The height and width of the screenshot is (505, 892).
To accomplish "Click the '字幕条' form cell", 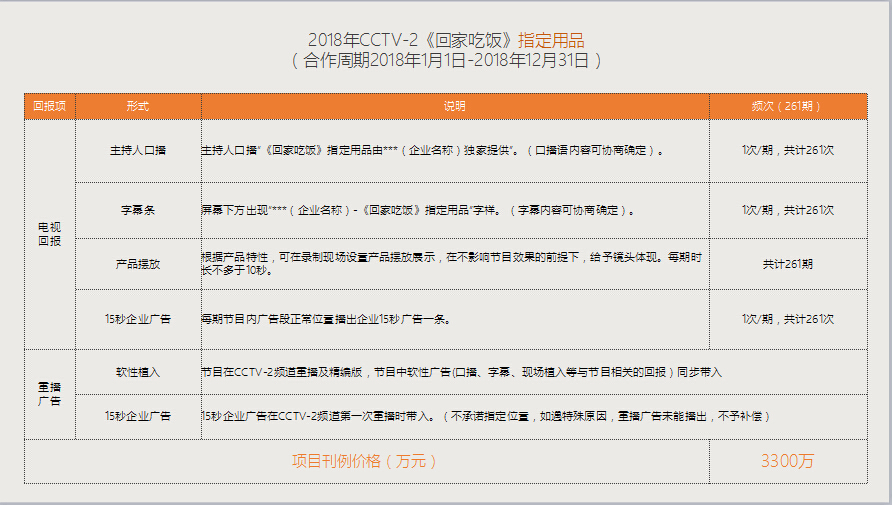I will (138, 210).
